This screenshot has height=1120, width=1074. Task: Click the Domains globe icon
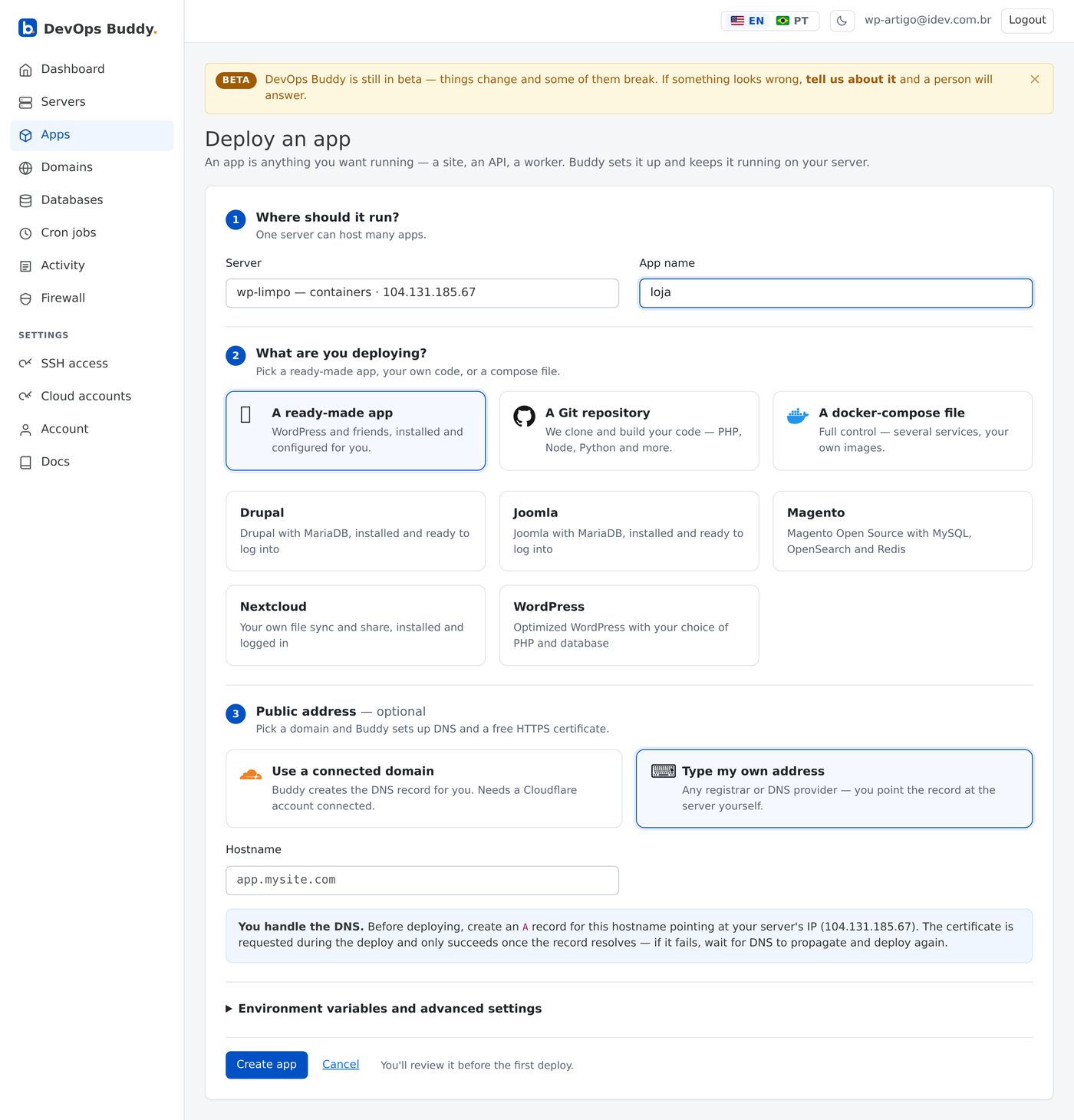(x=25, y=168)
